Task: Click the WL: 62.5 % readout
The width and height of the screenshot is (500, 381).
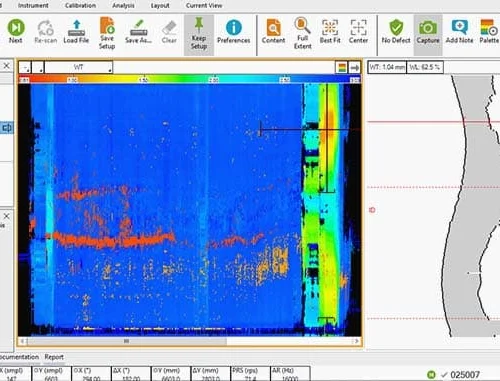Action: (x=425, y=67)
